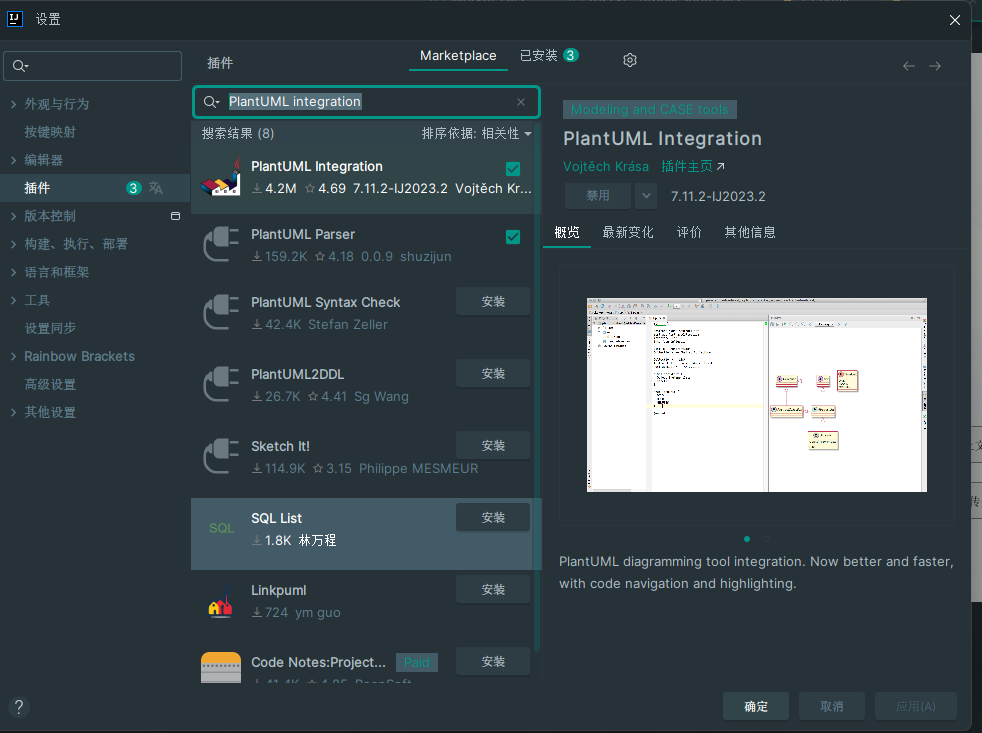The height and width of the screenshot is (733, 982).
Task: Click the PlantUML Syntax Check plug icon
Action: coord(220,313)
